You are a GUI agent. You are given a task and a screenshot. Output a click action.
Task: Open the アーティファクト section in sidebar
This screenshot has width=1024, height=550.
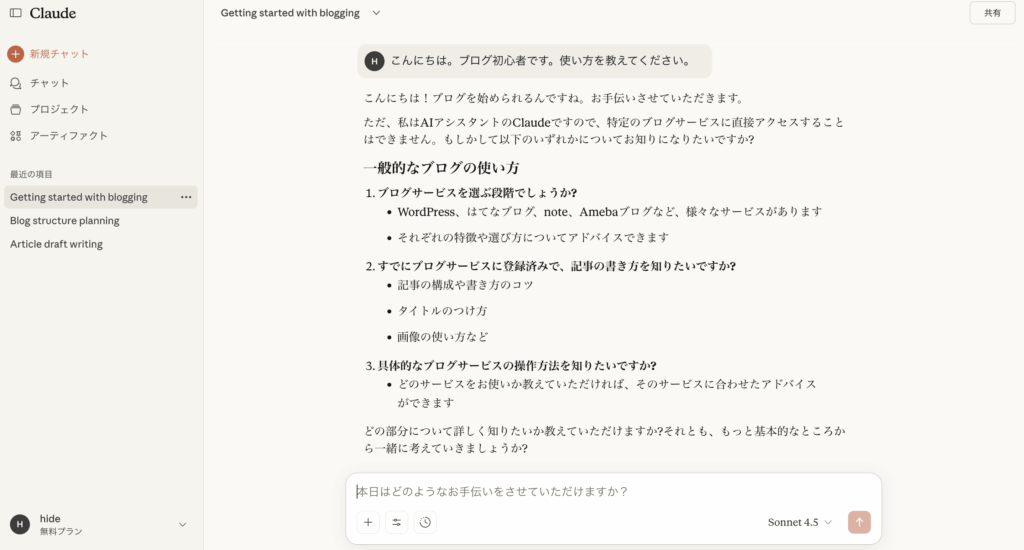click(68, 135)
